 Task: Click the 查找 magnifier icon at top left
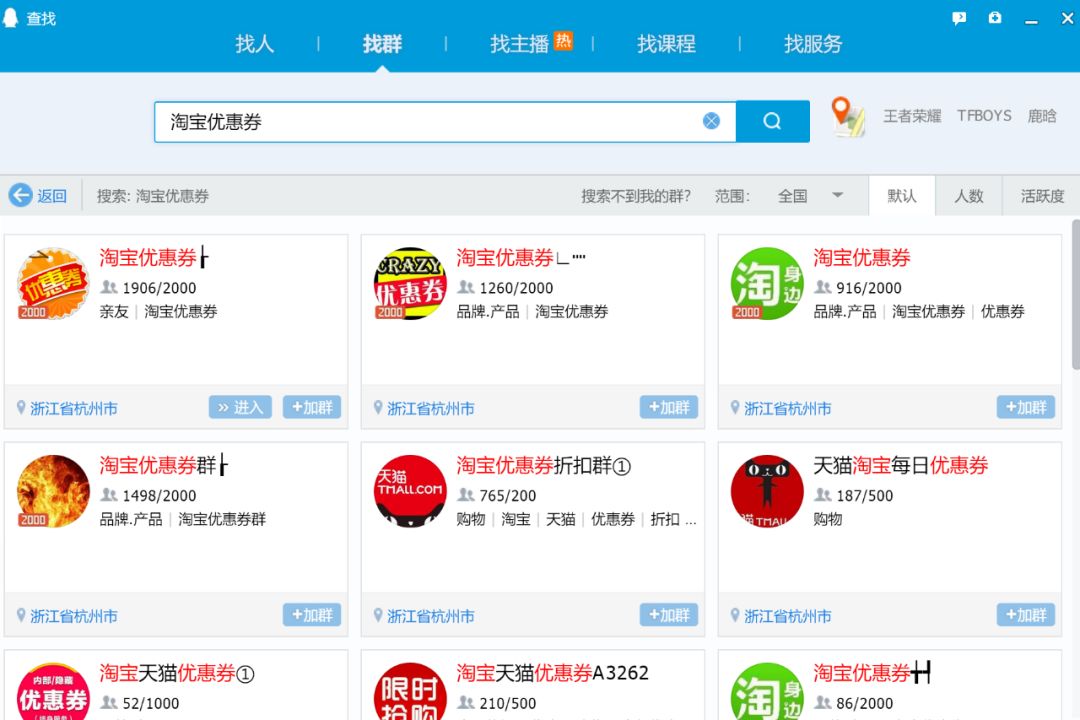pyautogui.click(x=12, y=17)
